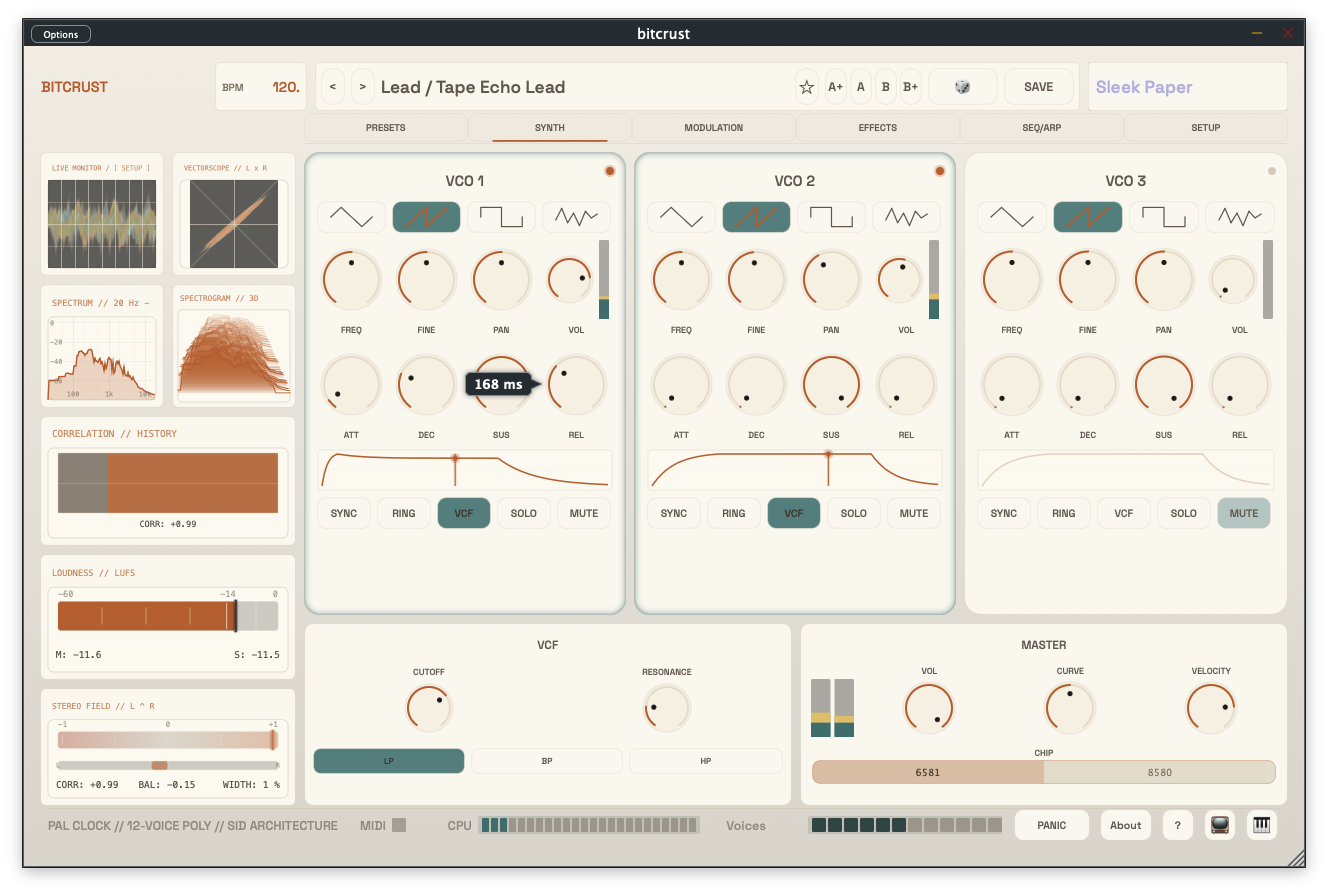
Task: Select the triangle waveform on VCO 1
Action: [x=351, y=216]
